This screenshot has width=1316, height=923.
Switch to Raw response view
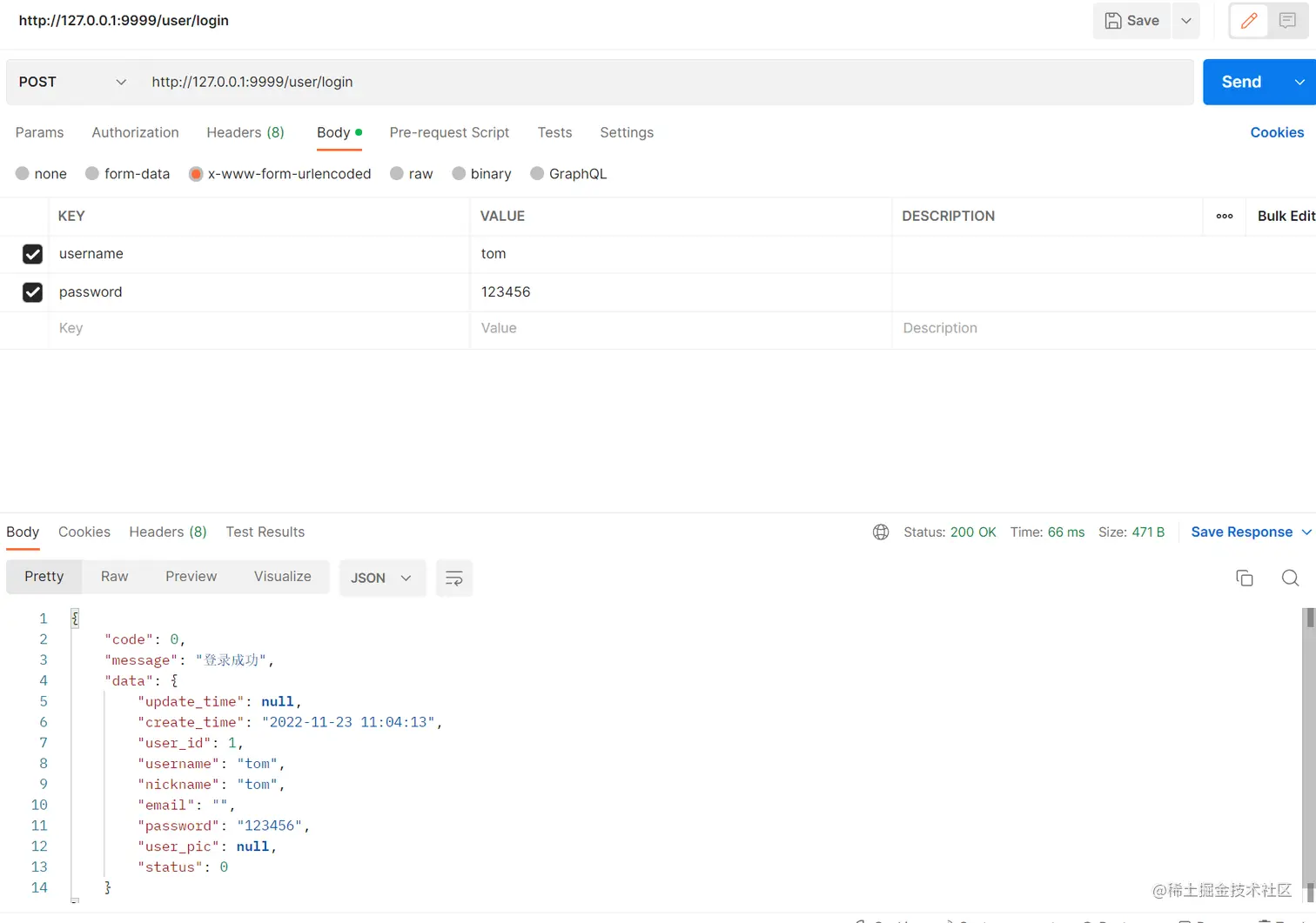(x=114, y=577)
